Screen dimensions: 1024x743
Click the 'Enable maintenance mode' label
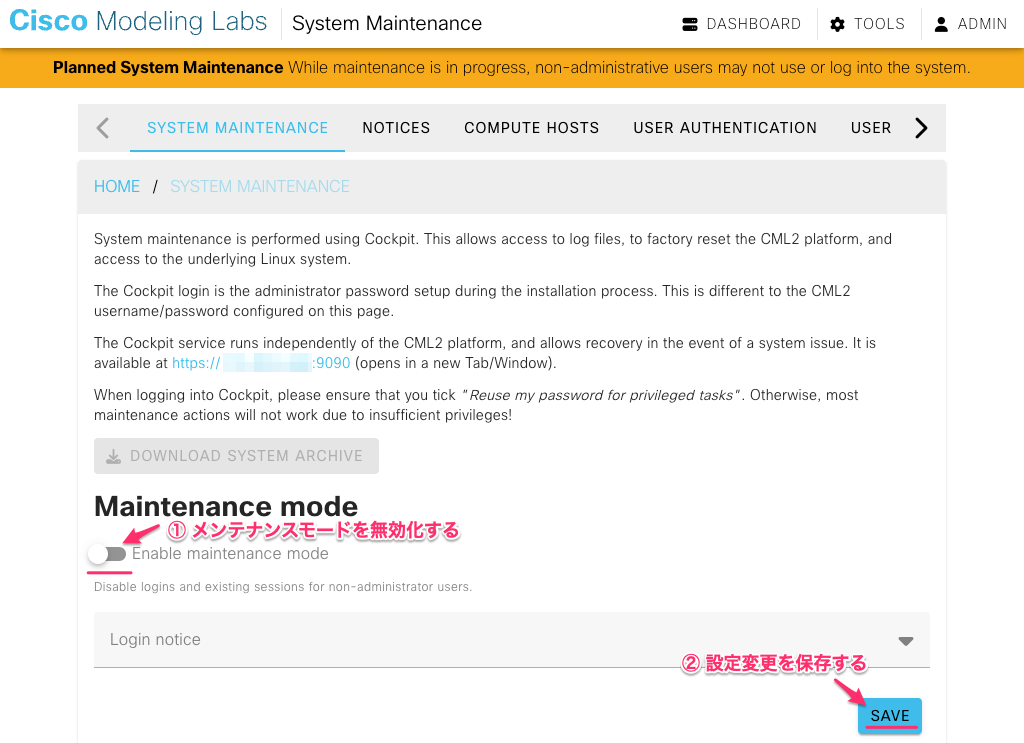[x=230, y=554]
